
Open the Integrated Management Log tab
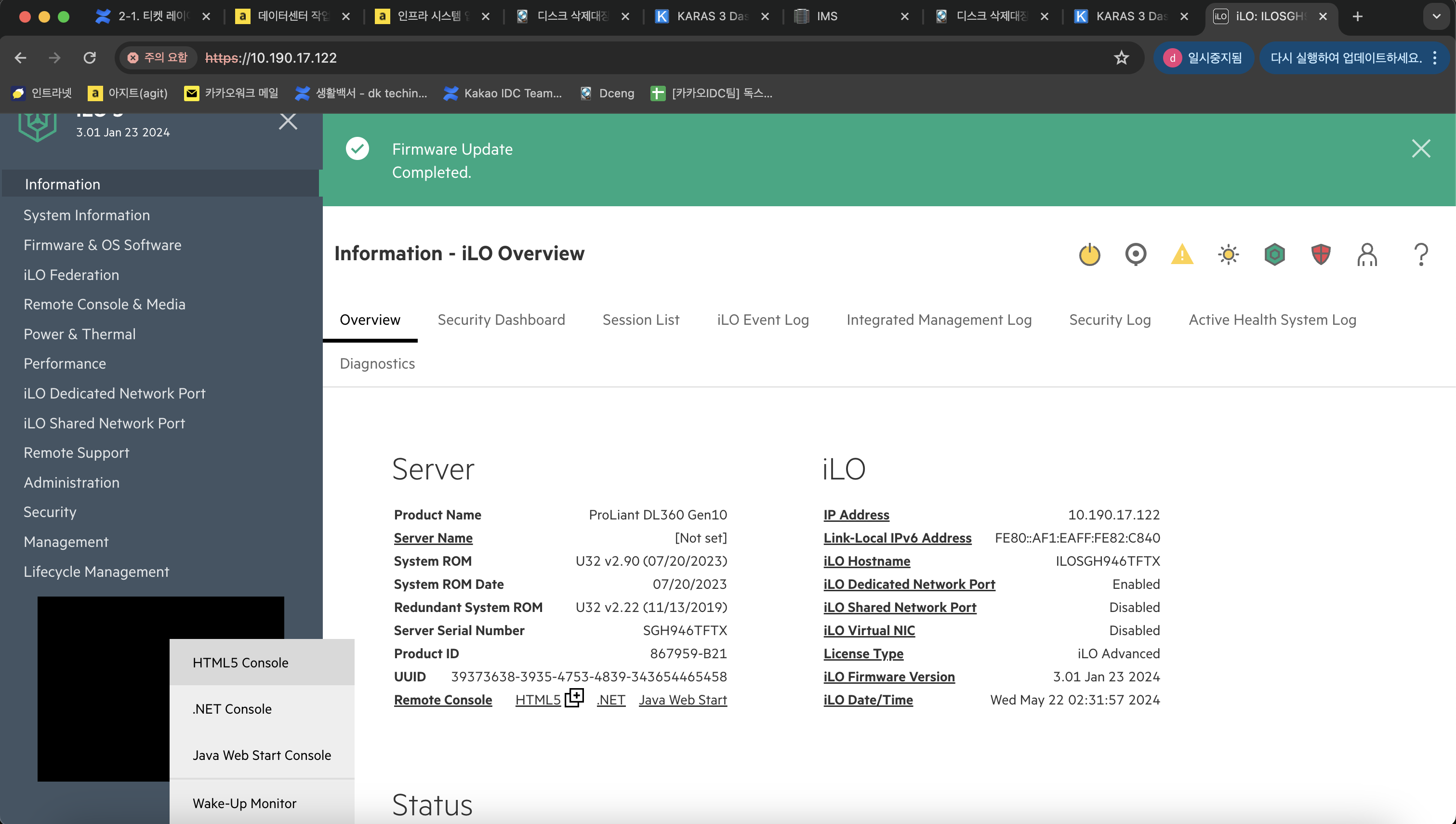tap(939, 320)
